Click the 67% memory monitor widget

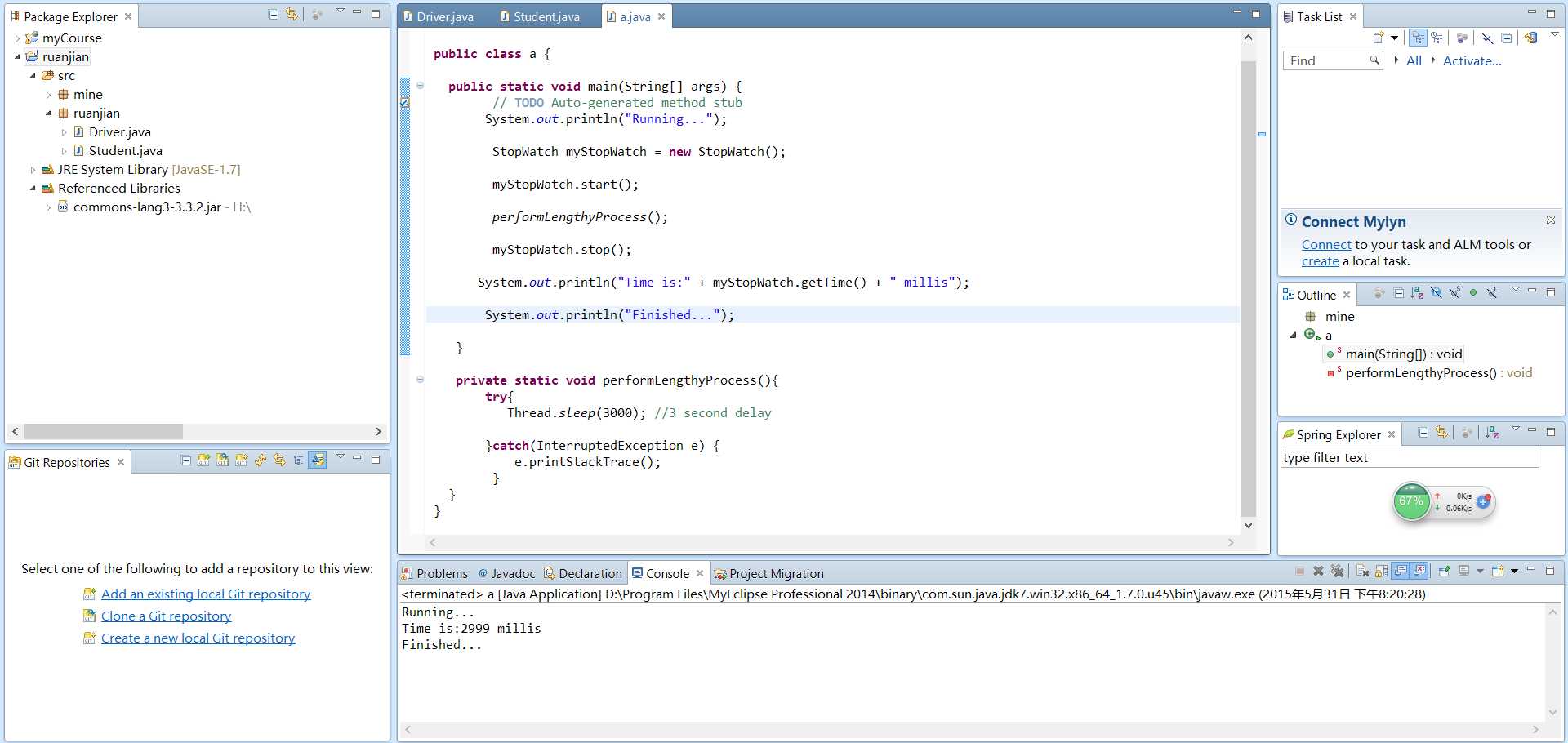coord(1411,501)
